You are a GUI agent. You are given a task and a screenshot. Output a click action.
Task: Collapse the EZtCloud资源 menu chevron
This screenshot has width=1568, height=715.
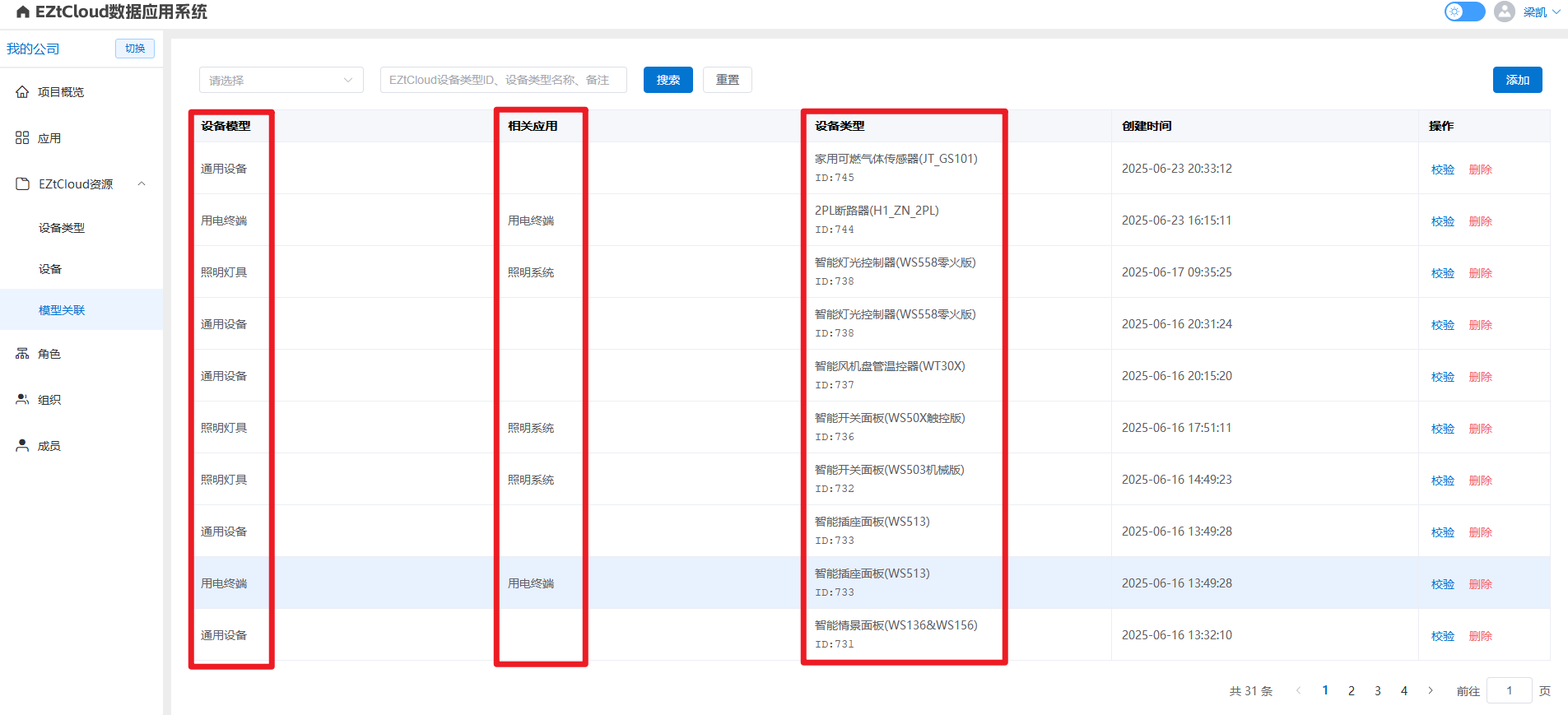coord(142,184)
